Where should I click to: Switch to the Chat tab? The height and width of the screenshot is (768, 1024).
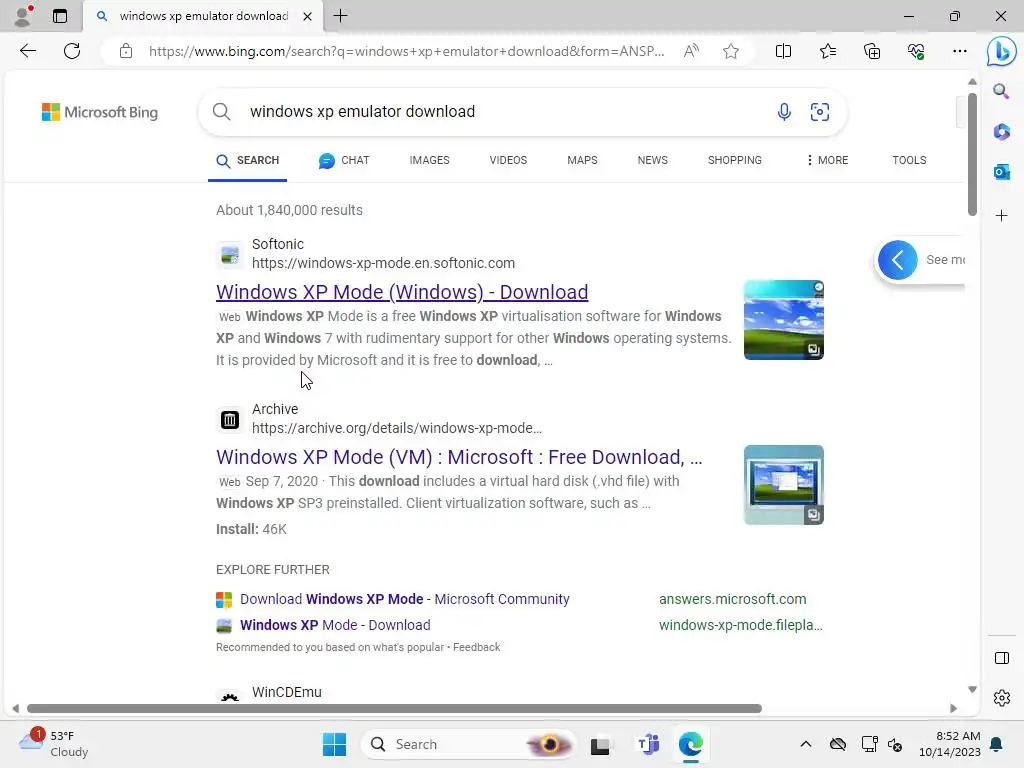[344, 161]
